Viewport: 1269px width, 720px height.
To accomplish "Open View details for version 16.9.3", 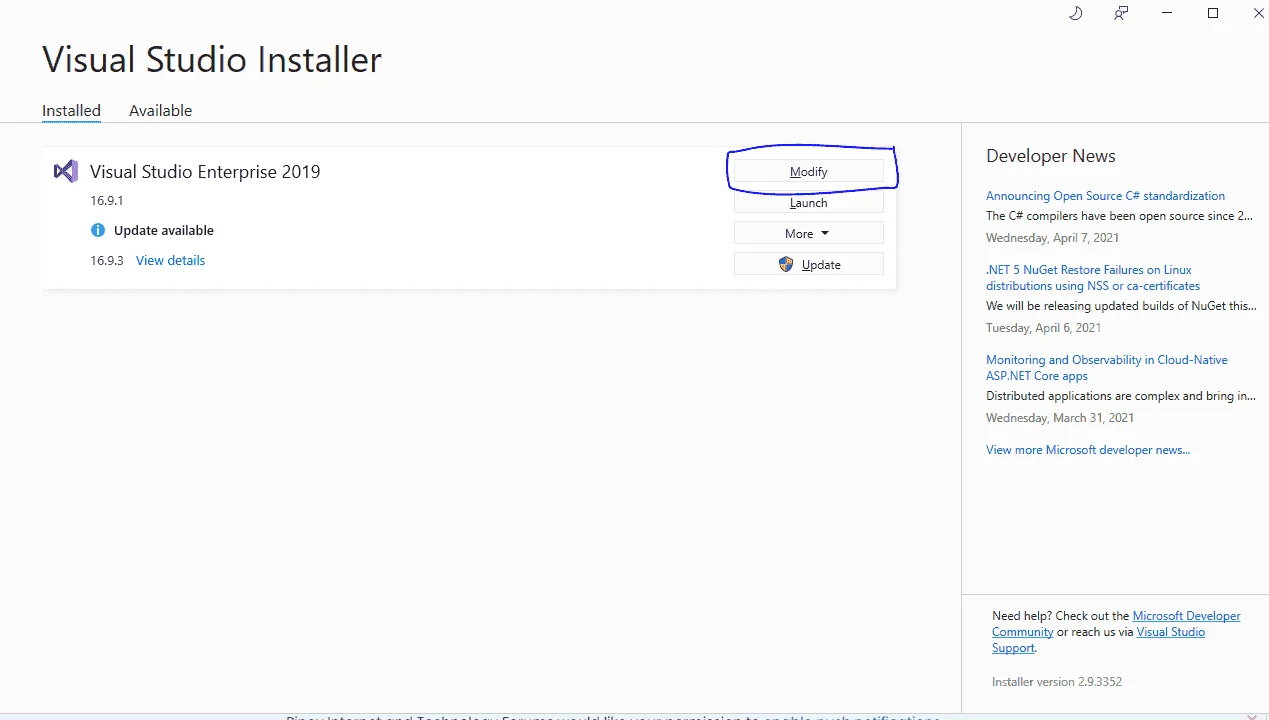I will (x=170, y=261).
